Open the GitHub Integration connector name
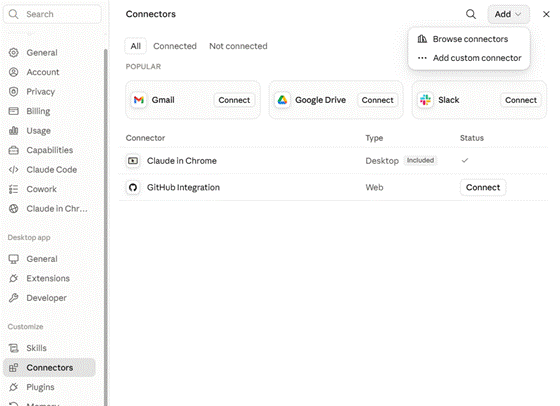Screen dimensions: 560x406 [x=183, y=187]
